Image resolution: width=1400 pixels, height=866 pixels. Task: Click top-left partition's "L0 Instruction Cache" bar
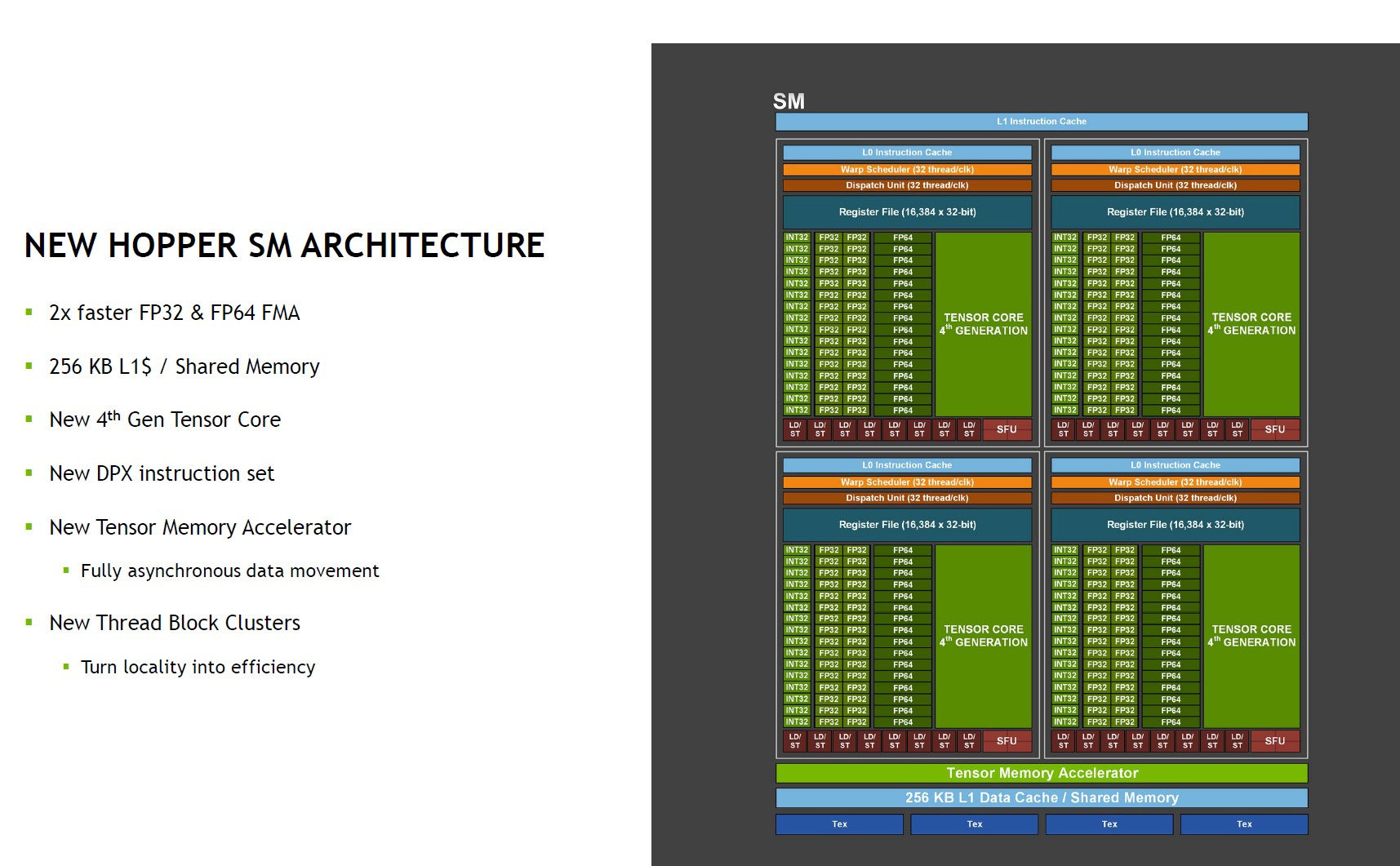click(907, 153)
